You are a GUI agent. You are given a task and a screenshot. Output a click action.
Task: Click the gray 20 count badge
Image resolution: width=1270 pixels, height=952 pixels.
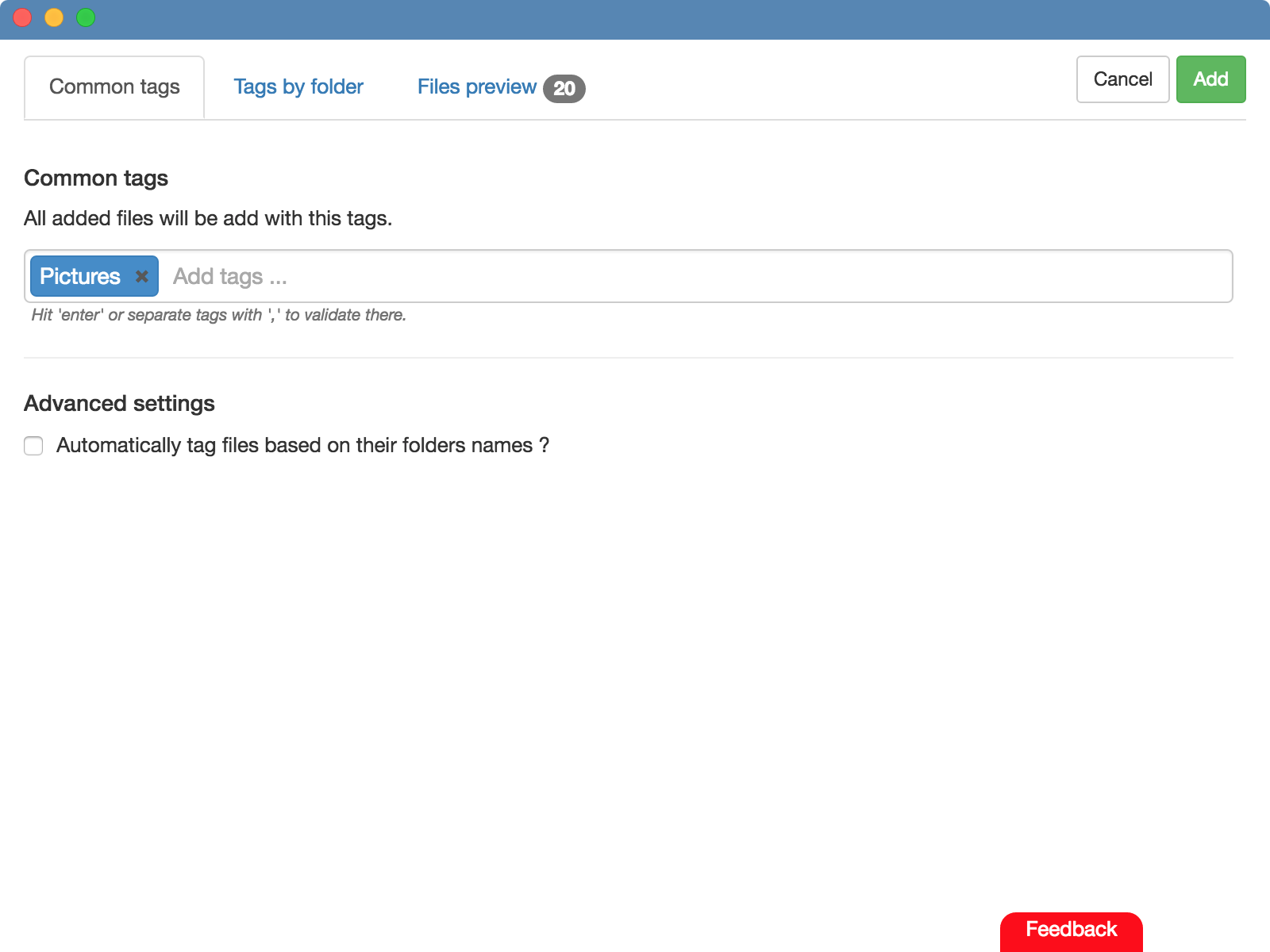tap(565, 89)
